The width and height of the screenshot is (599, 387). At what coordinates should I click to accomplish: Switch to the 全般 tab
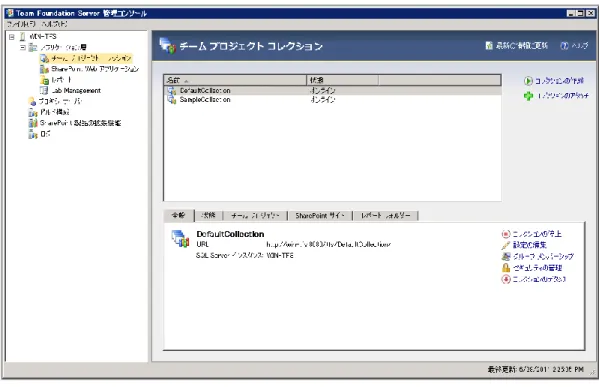pyautogui.click(x=179, y=215)
